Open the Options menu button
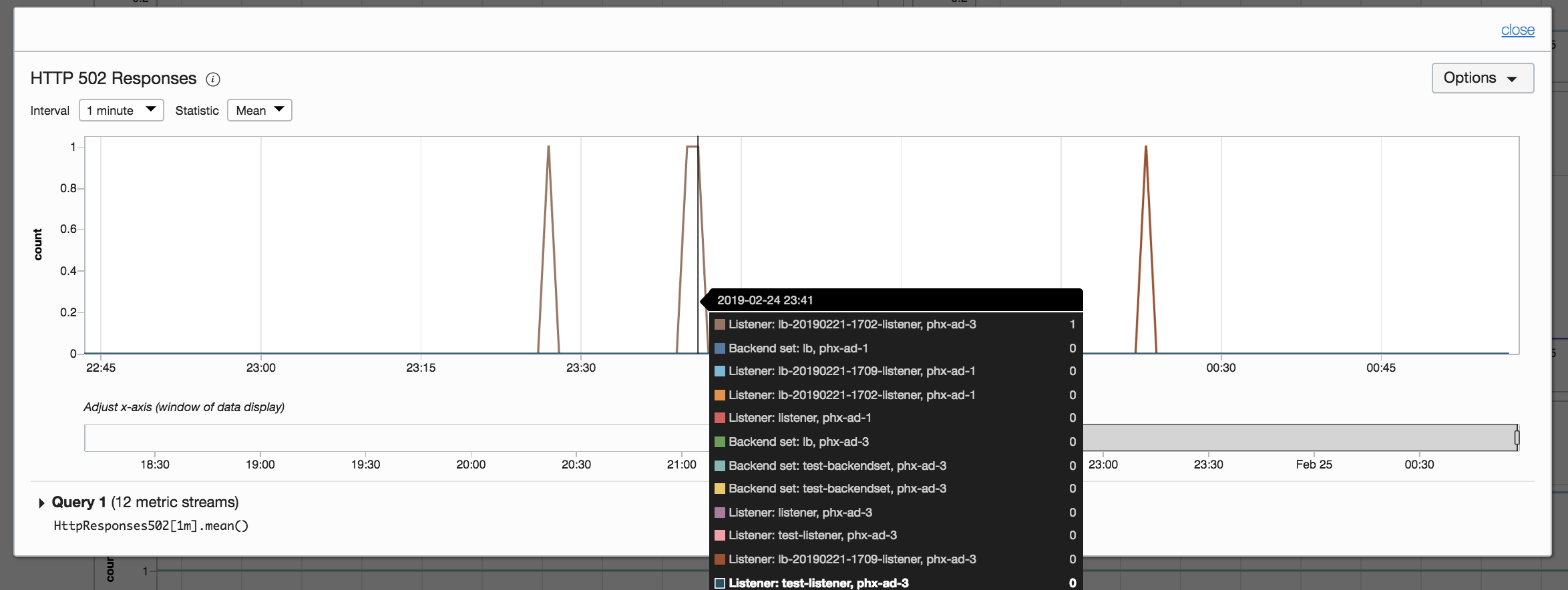The image size is (1568, 590). pos(1483,78)
